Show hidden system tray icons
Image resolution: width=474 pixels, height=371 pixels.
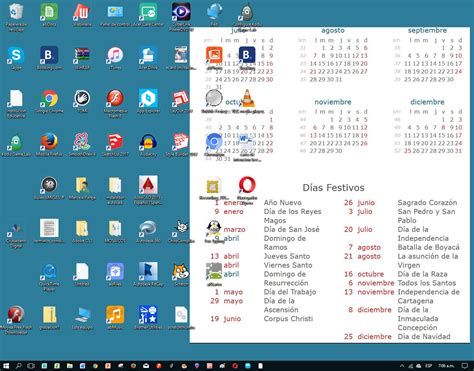click(402, 366)
